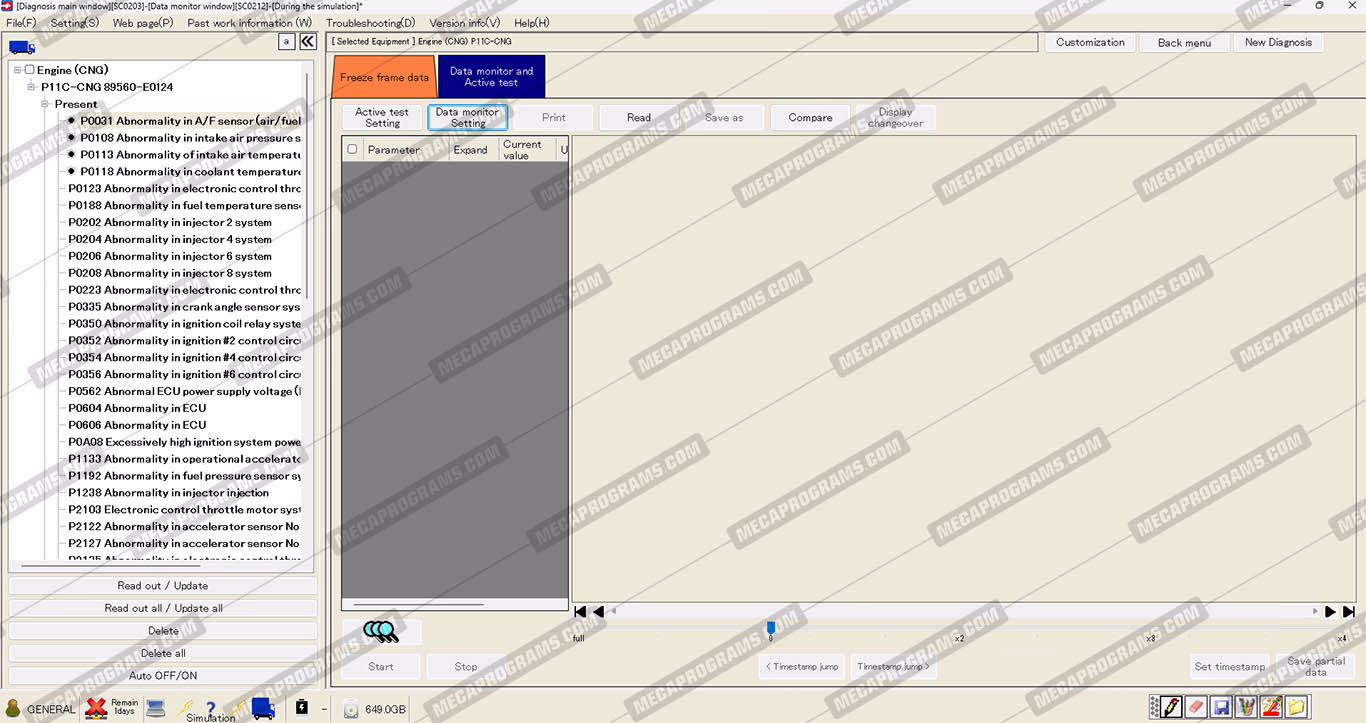Open the yellow folder icon
The height and width of the screenshot is (723, 1366).
tap(1296, 707)
